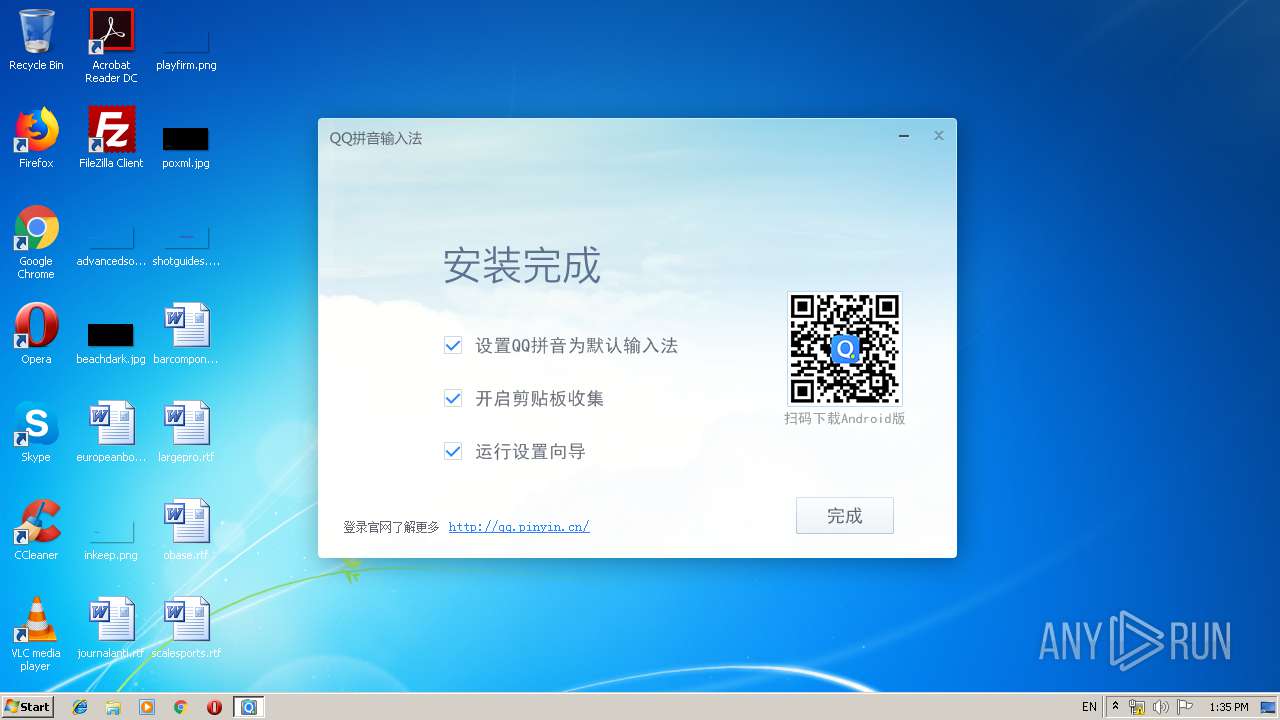This screenshot has width=1280, height=720.
Task: Select the largepro.rtf document icon
Action: [x=186, y=433]
